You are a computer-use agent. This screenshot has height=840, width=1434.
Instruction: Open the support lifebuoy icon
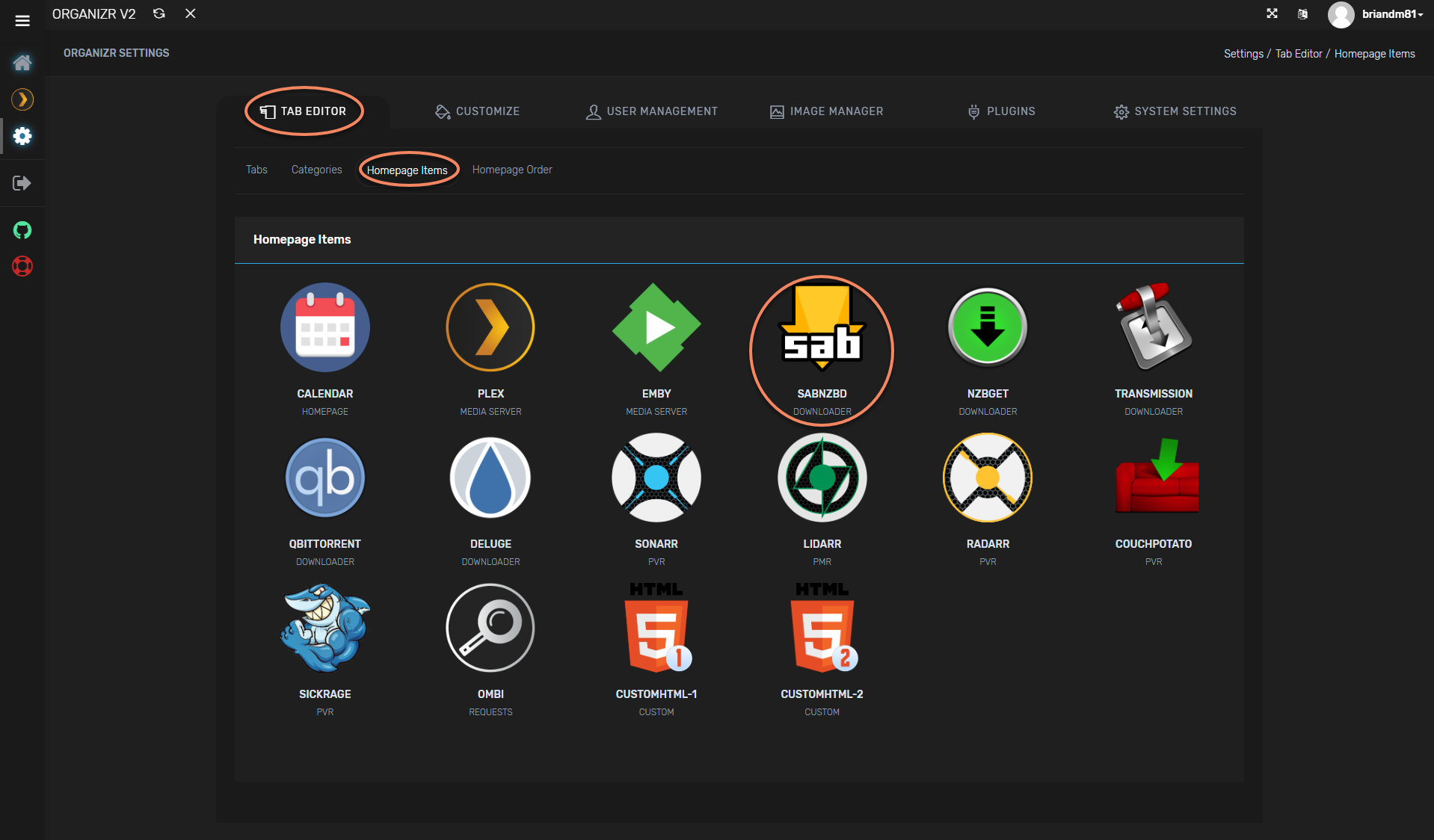point(22,266)
